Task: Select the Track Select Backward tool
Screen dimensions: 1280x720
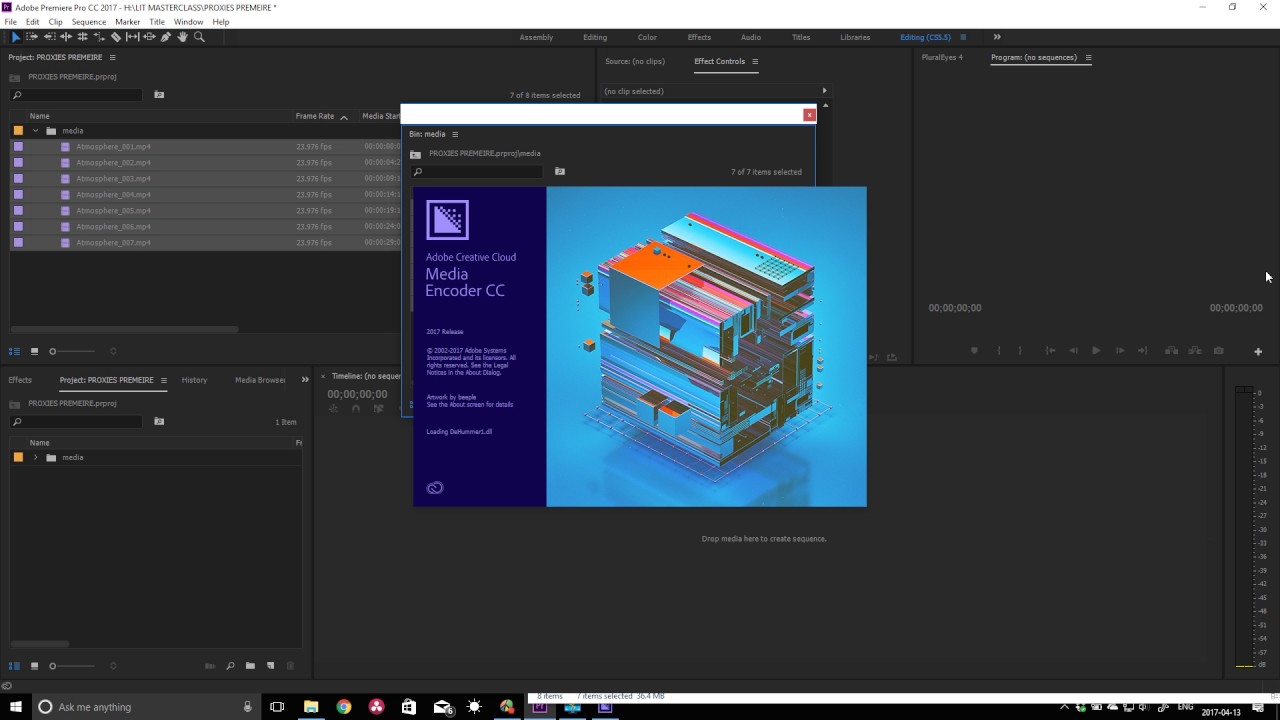Action: 49,37
